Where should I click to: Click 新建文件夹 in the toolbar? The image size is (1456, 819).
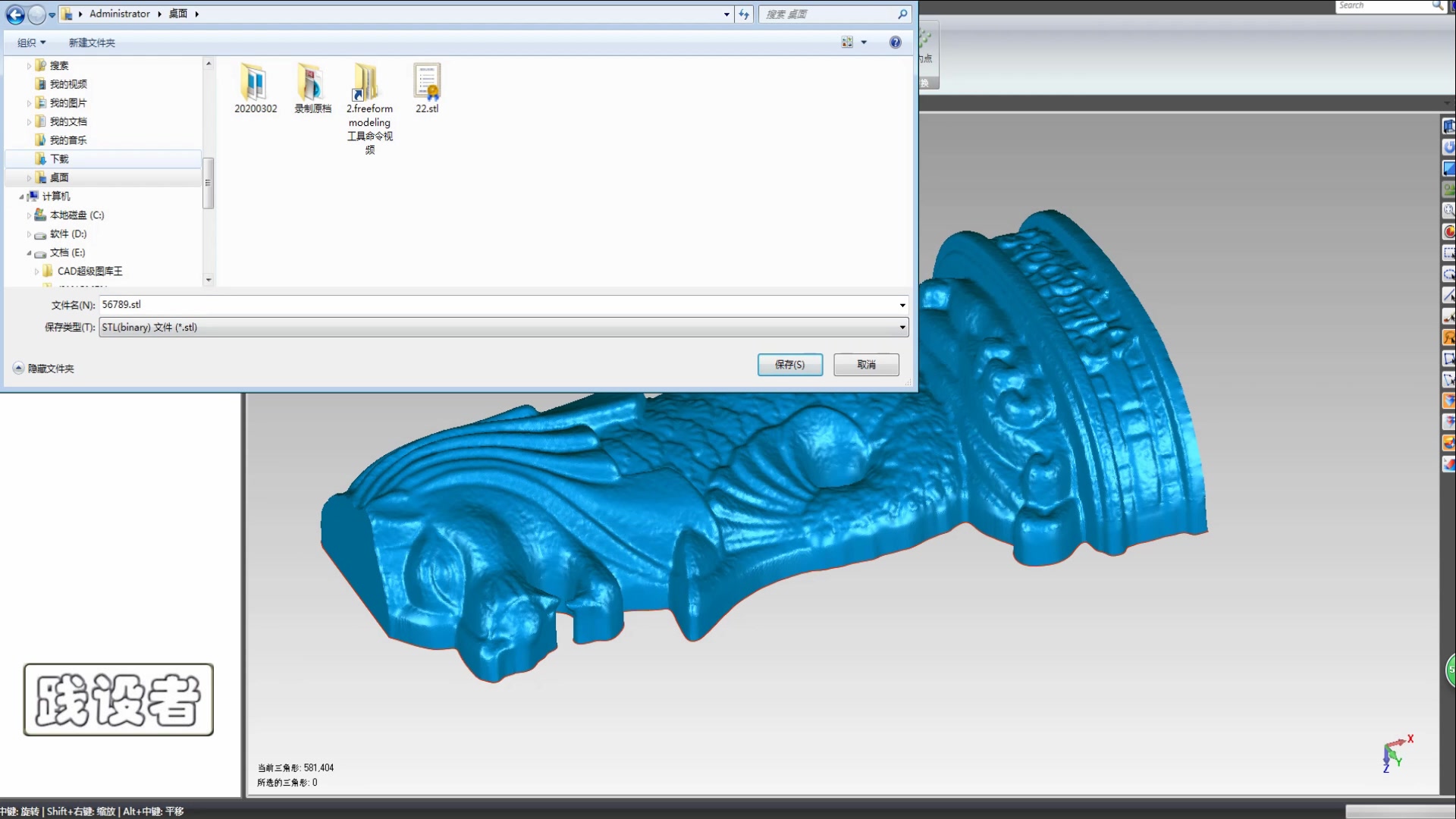pos(92,42)
